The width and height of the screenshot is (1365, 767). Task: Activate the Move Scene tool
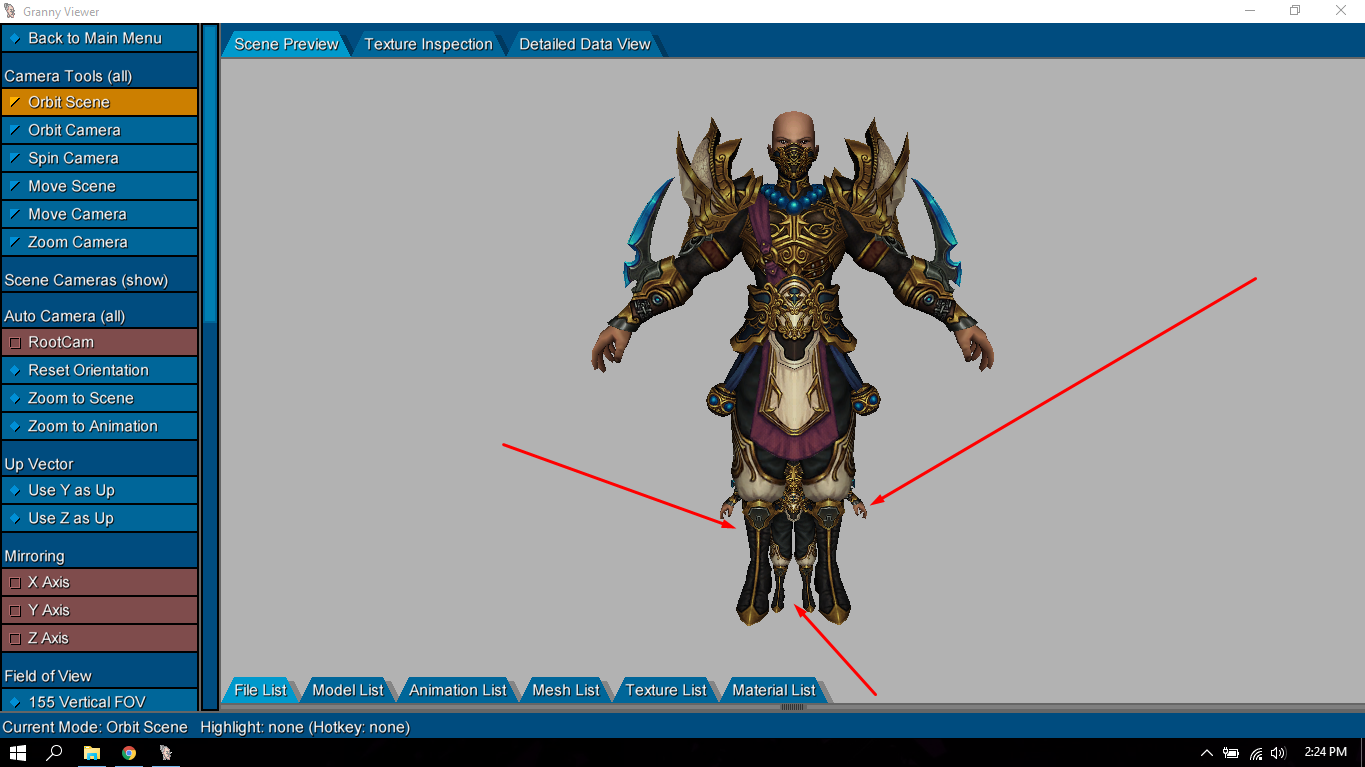pos(99,186)
